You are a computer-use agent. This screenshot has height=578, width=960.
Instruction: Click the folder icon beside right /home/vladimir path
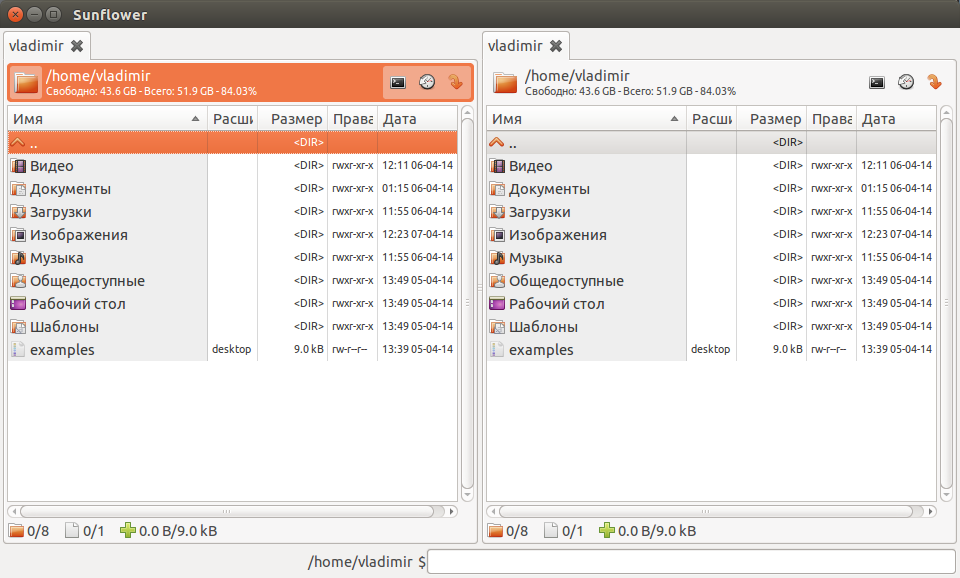[505, 83]
